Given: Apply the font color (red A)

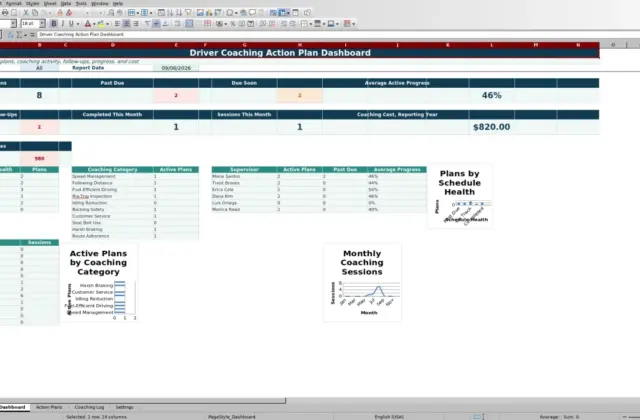Looking at the screenshot, I should [x=88, y=24].
